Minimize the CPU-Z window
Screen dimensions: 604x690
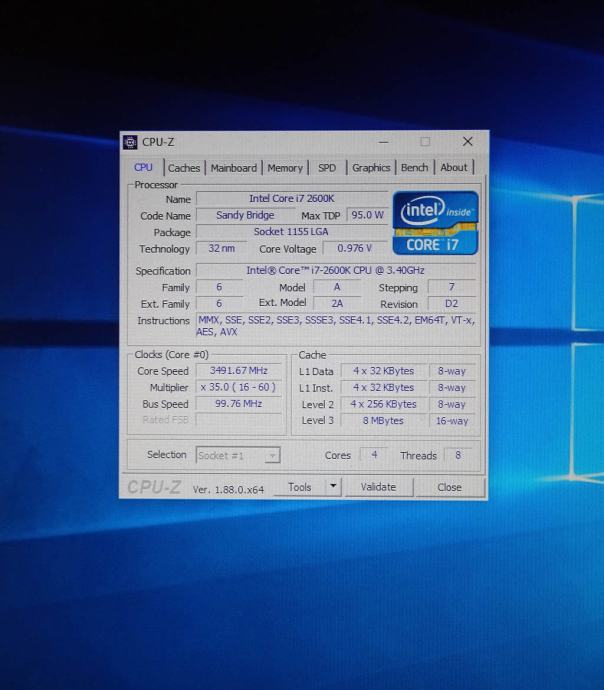click(x=384, y=142)
